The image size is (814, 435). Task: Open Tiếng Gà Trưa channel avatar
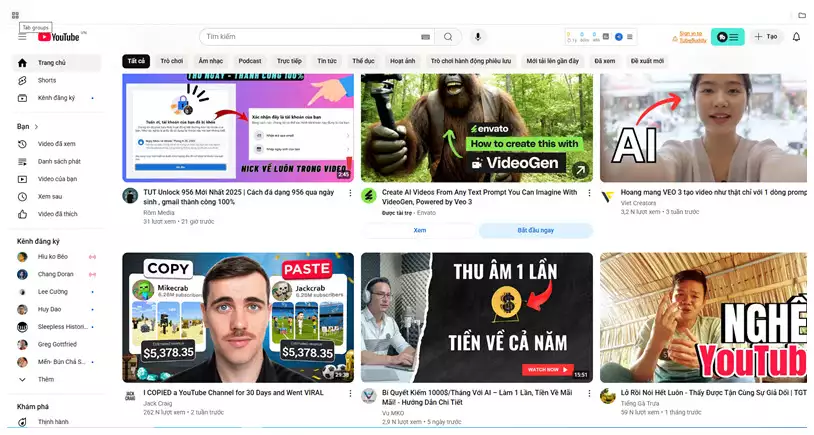point(607,396)
